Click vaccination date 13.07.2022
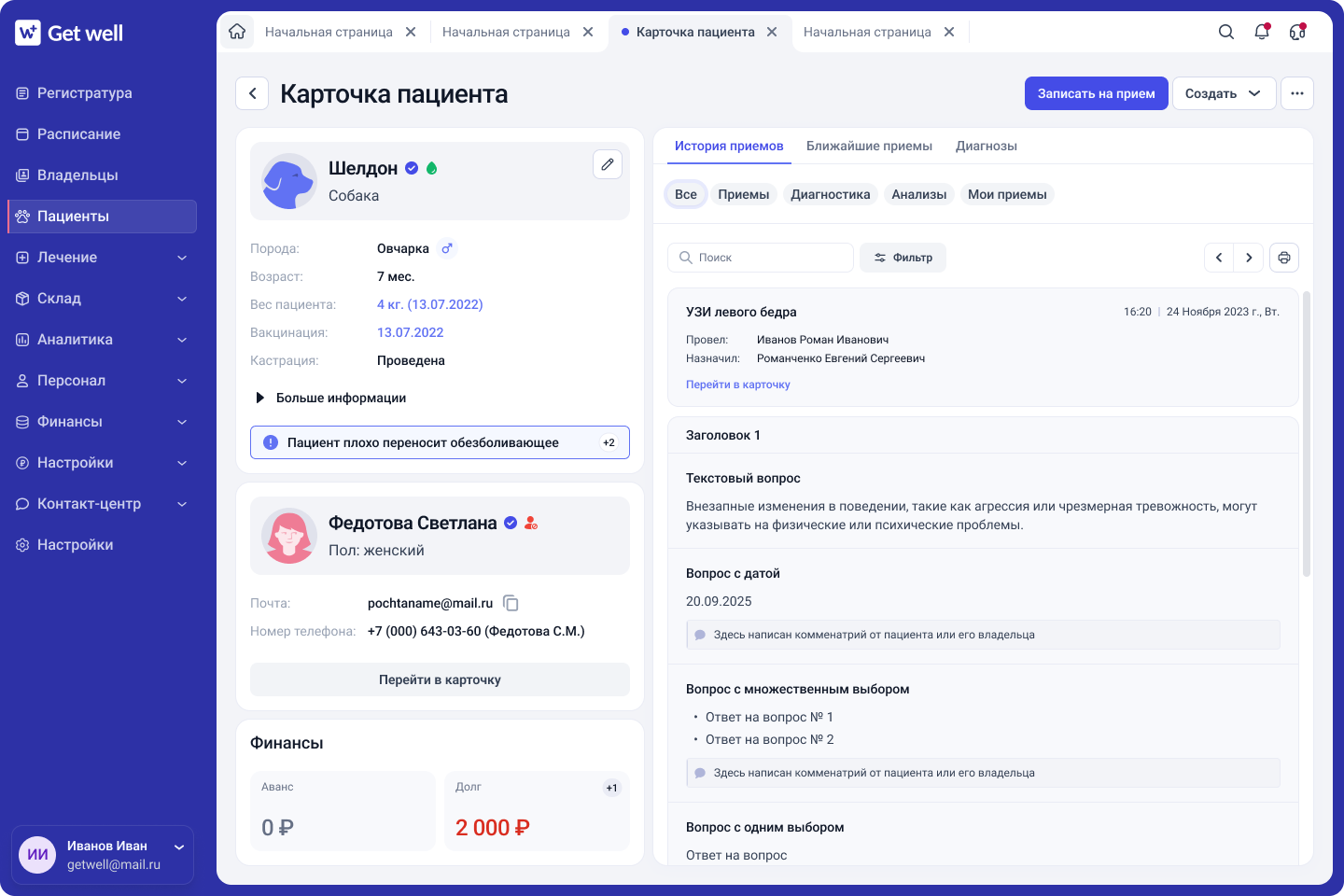 pos(411,332)
